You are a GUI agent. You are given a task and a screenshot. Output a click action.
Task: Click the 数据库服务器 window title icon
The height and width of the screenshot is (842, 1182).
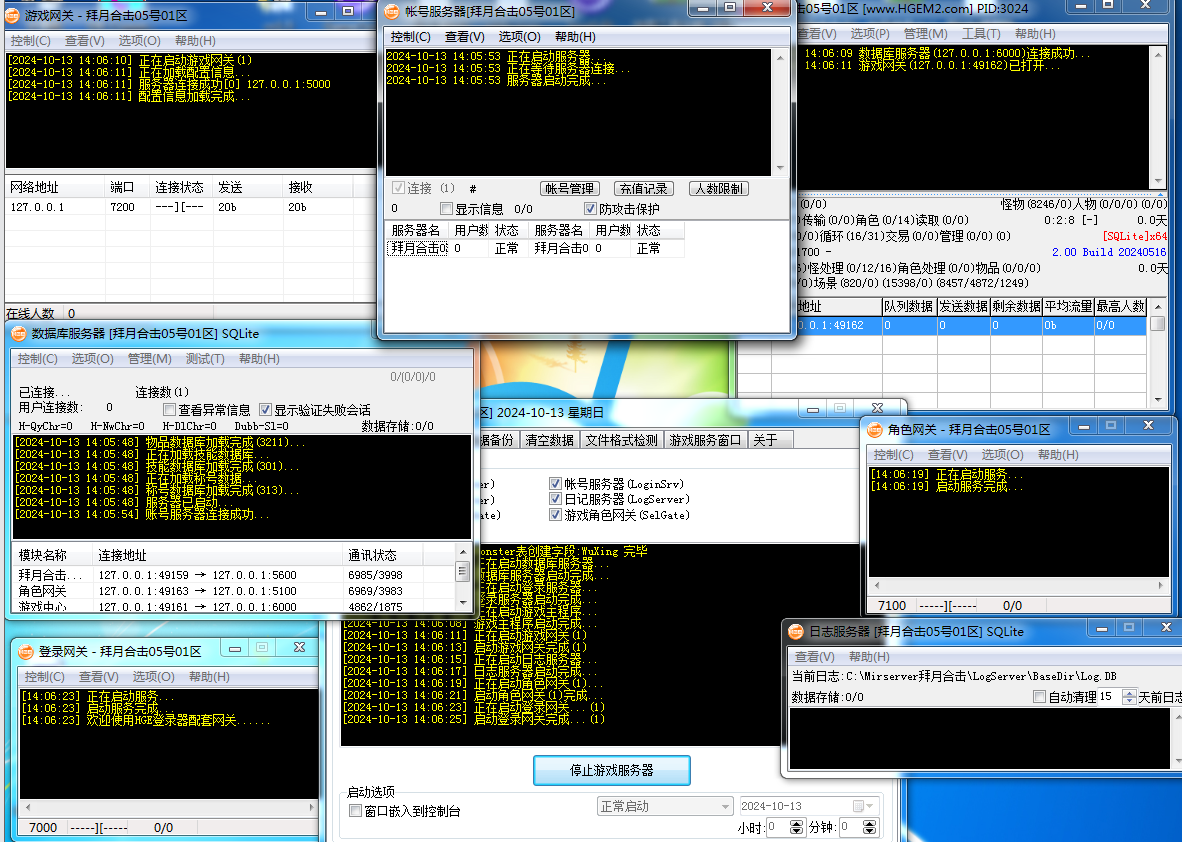[19, 334]
